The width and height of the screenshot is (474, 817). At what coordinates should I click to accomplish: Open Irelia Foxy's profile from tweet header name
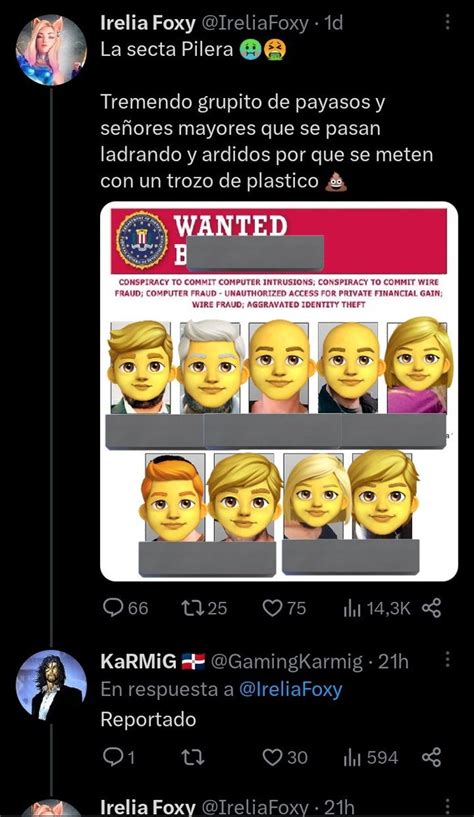pyautogui.click(x=148, y=23)
